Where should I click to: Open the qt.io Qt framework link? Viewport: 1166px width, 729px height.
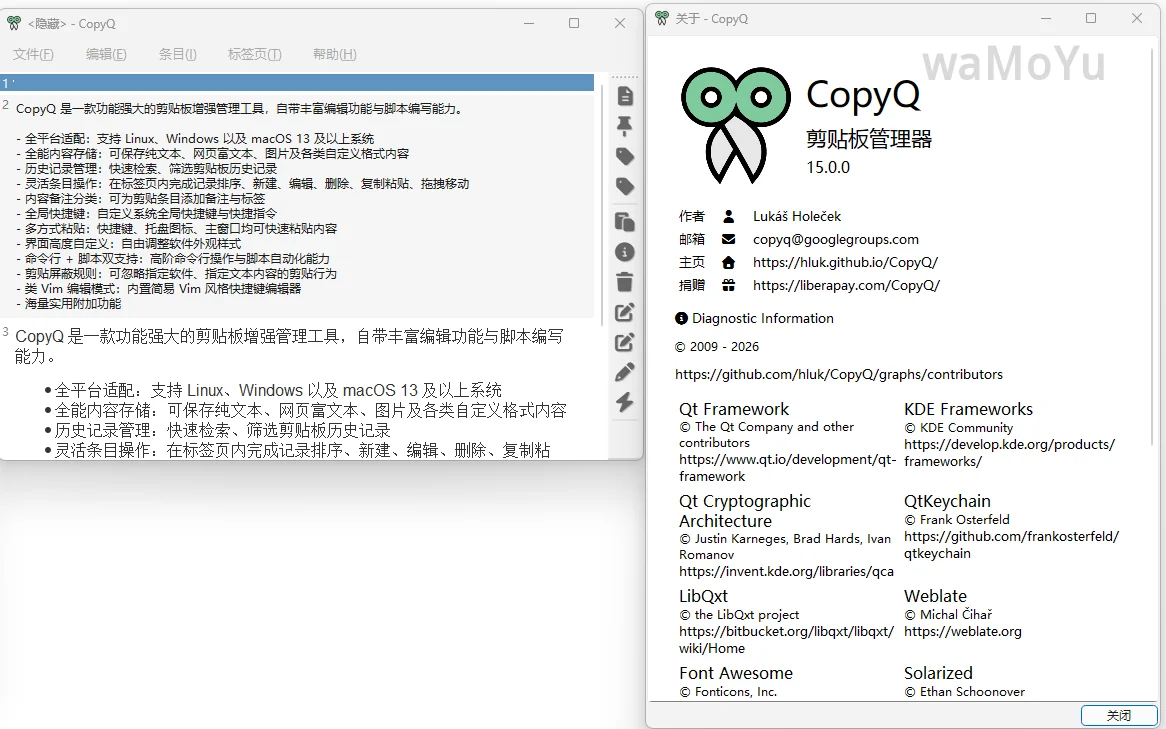(787, 468)
